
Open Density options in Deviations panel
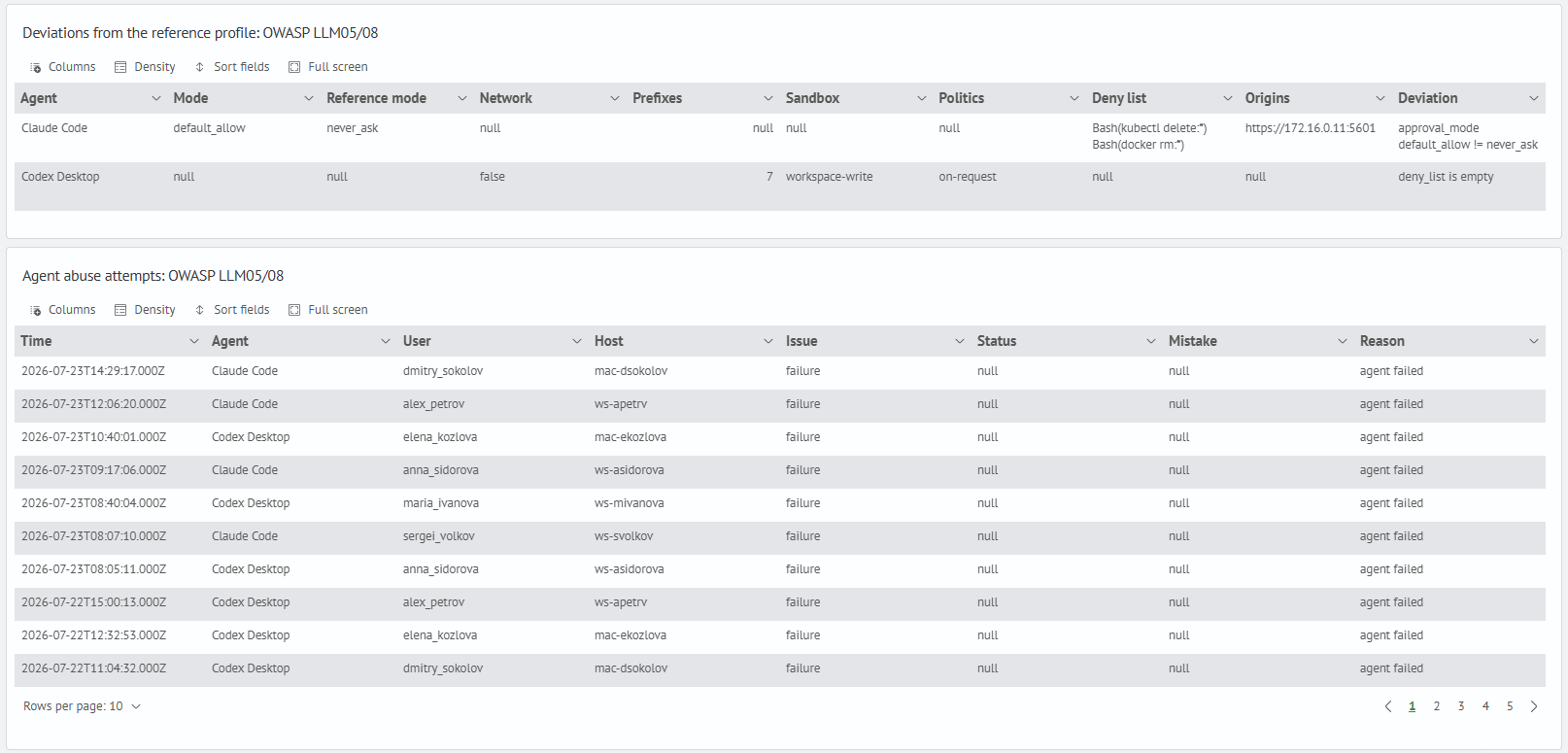145,67
